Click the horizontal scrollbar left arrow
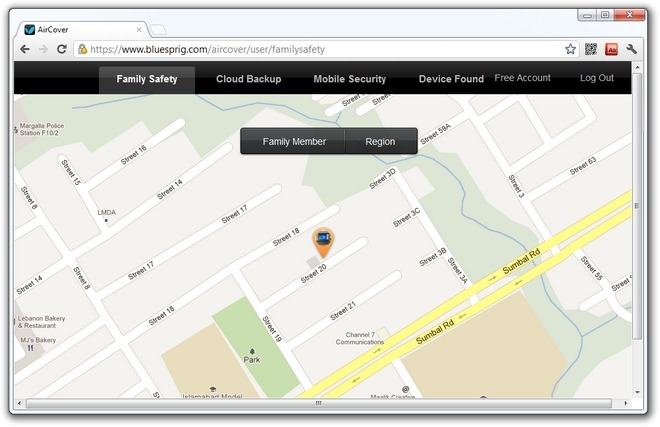Image resolution: width=660 pixels, height=427 pixels. point(19,403)
